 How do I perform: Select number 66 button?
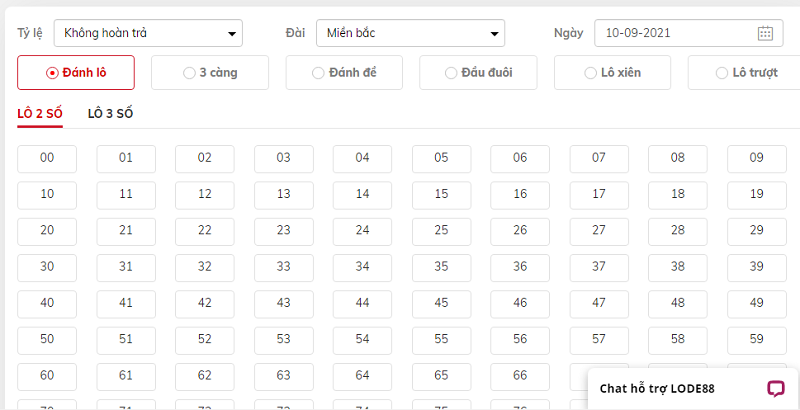tap(520, 376)
